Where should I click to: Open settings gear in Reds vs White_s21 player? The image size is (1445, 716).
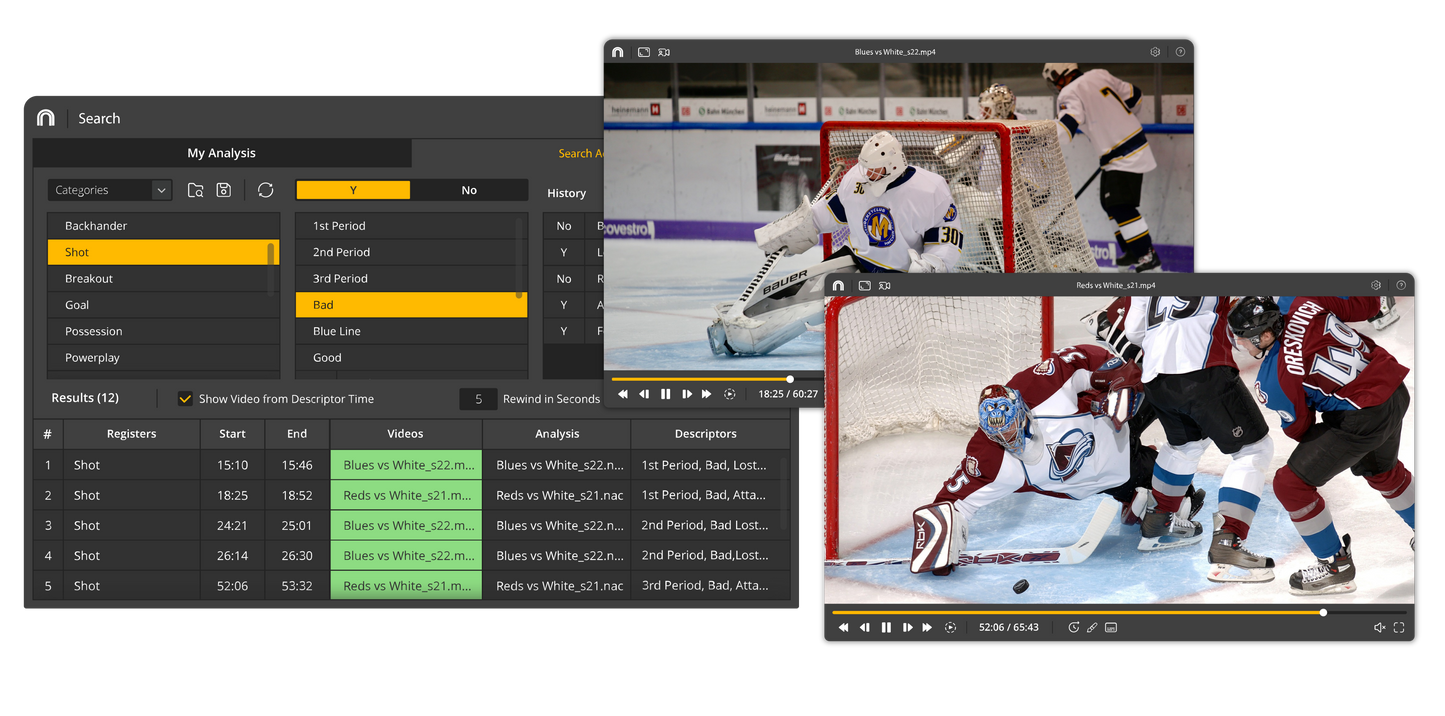coord(1376,285)
